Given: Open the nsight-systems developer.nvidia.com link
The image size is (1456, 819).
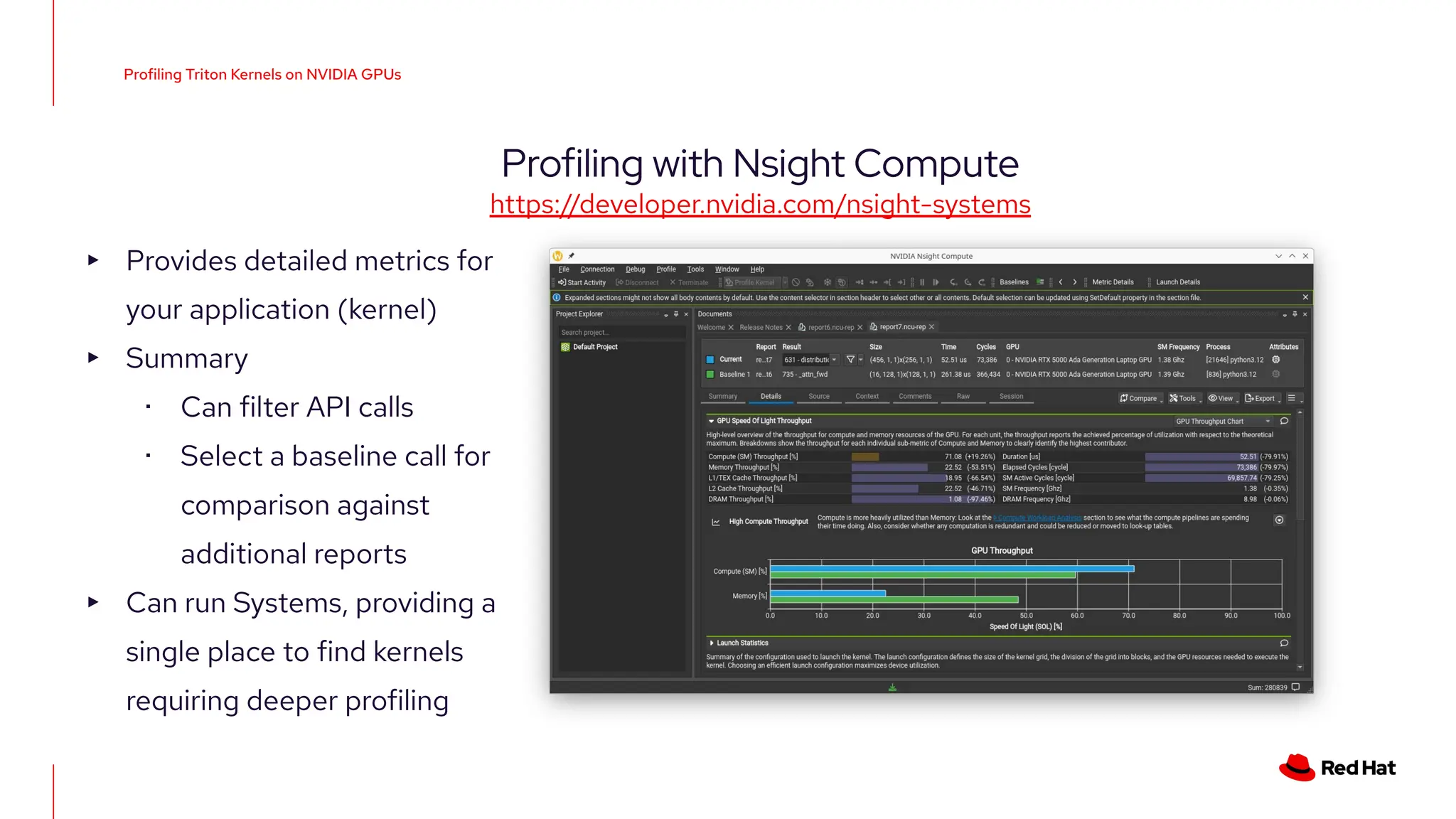Looking at the screenshot, I should pos(760,205).
